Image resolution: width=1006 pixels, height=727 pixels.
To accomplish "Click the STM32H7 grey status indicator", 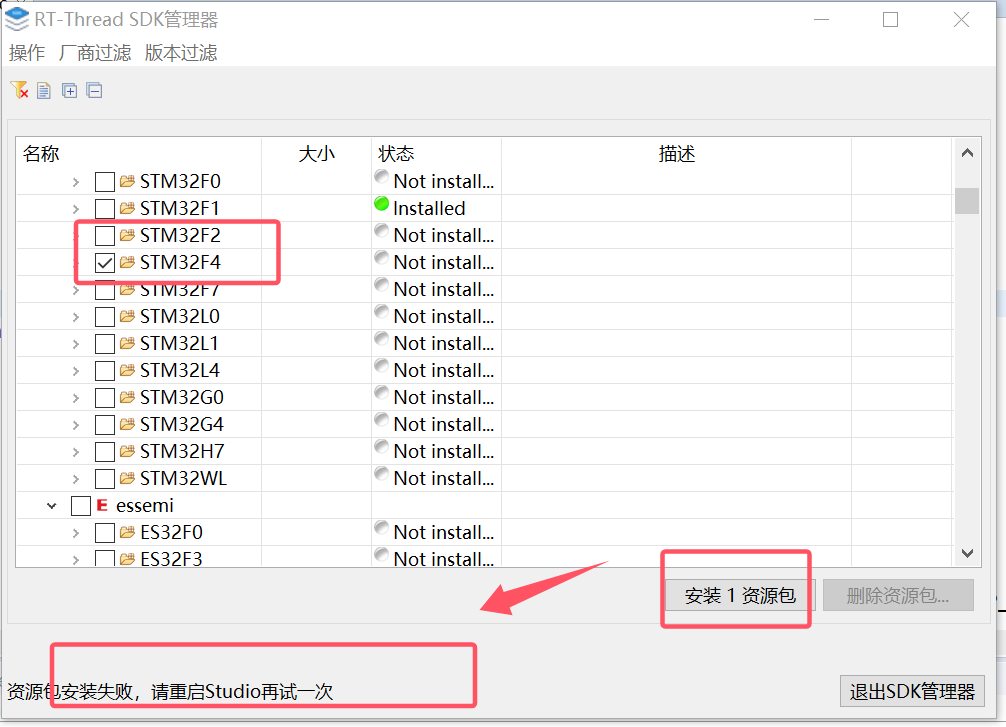I will pos(381,446).
